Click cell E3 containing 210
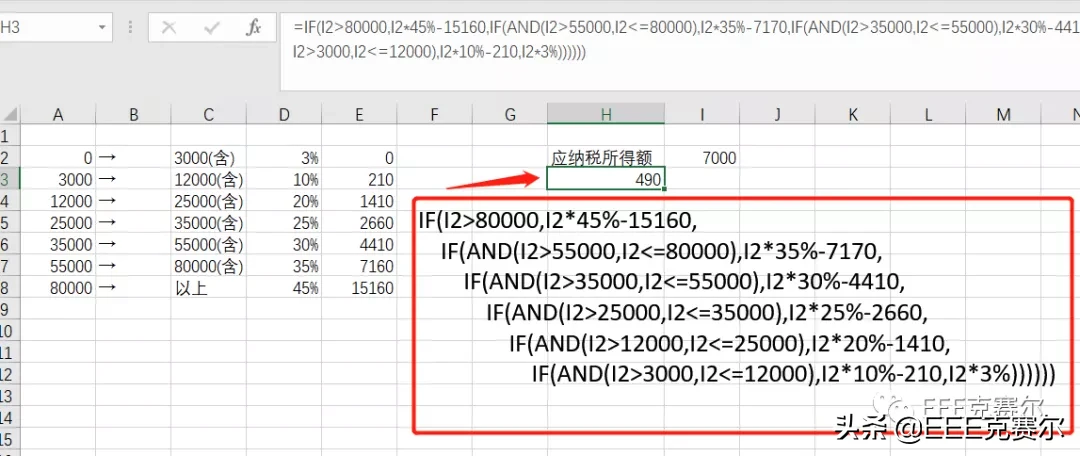This screenshot has width=1080, height=456. click(359, 180)
